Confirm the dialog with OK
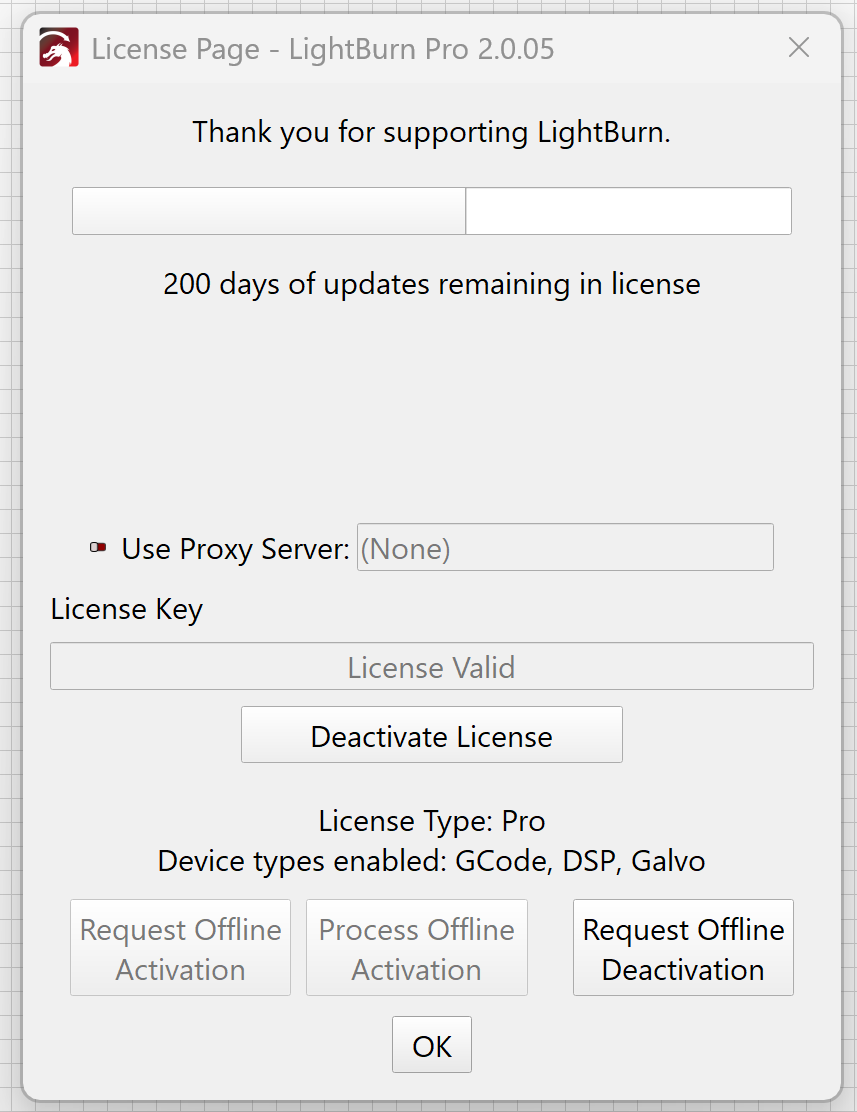 click(x=431, y=1045)
